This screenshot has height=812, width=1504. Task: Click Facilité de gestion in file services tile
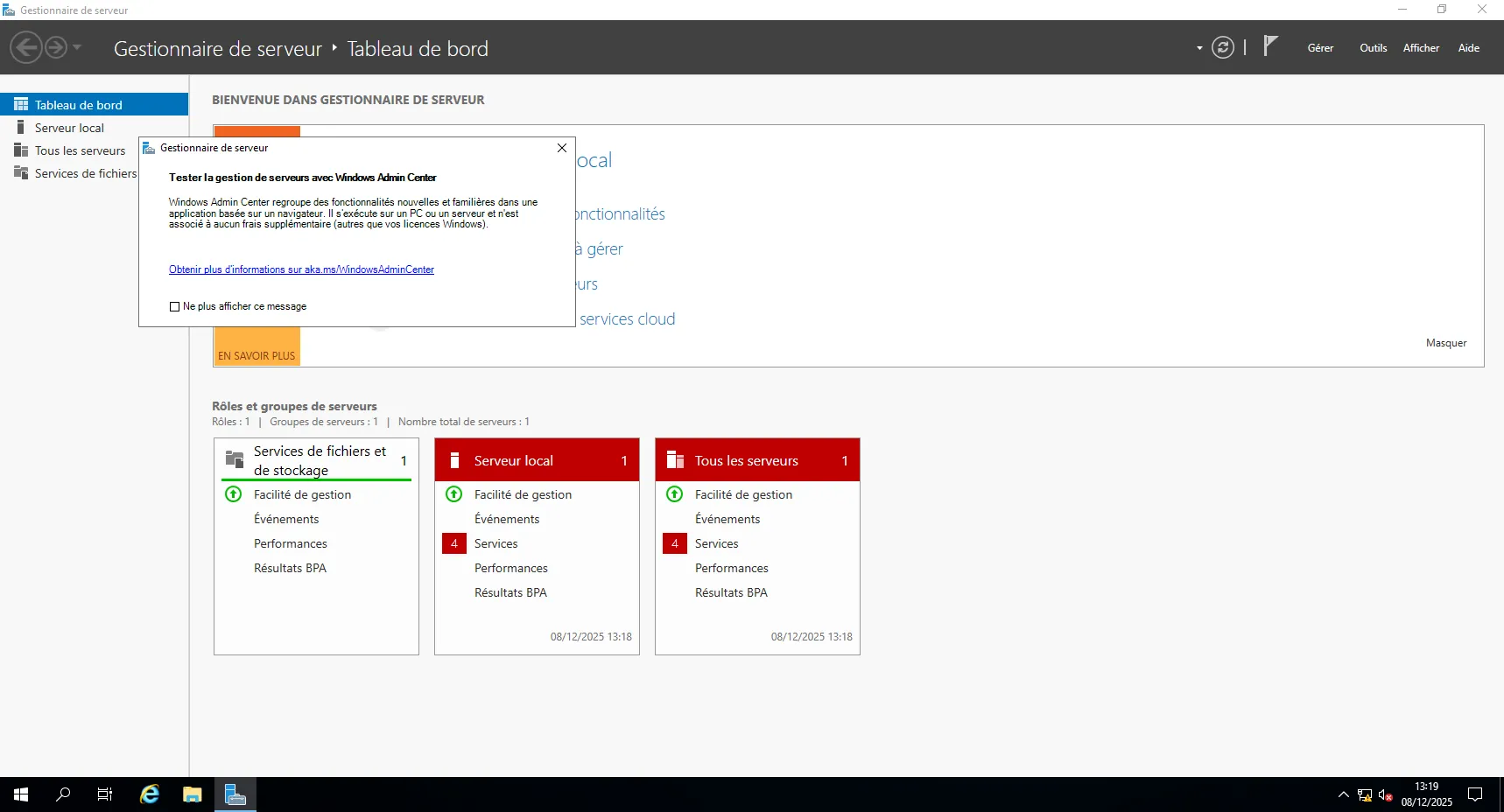pyautogui.click(x=302, y=494)
